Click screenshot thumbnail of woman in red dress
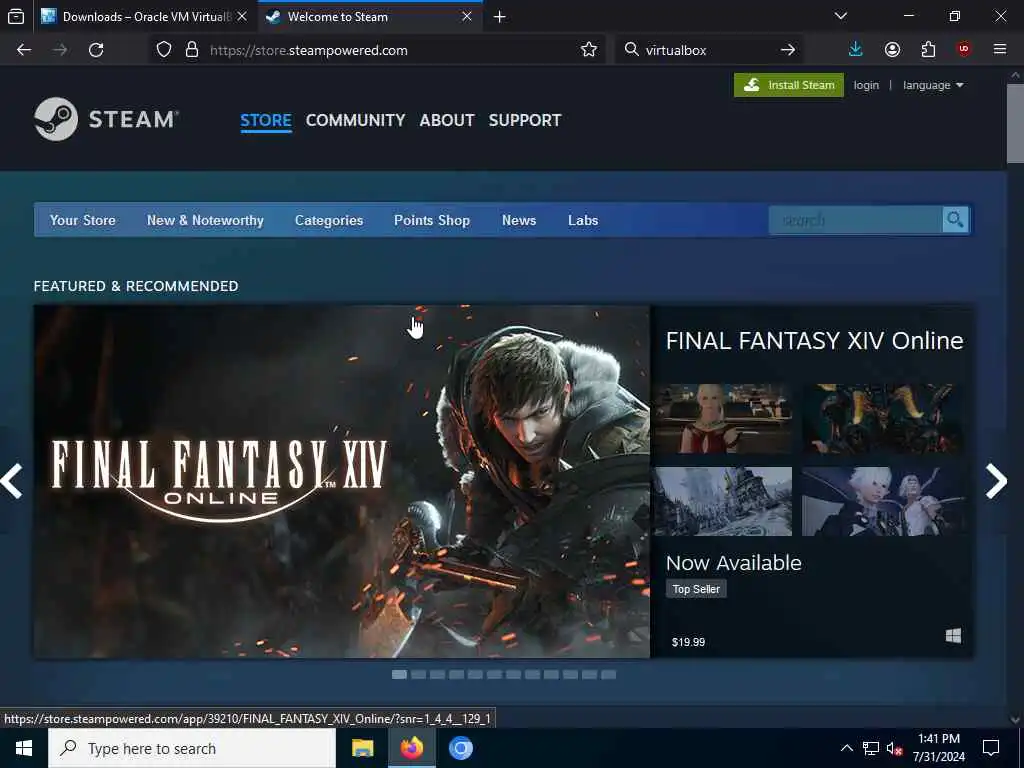Image resolution: width=1024 pixels, height=768 pixels. tap(723, 419)
